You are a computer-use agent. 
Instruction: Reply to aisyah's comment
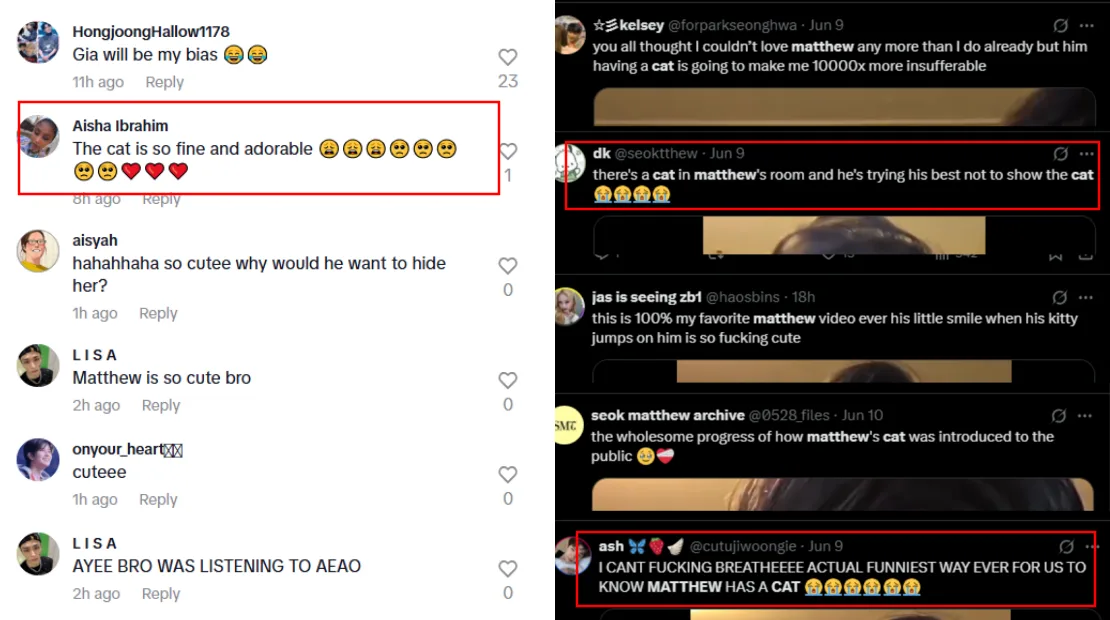point(158,314)
